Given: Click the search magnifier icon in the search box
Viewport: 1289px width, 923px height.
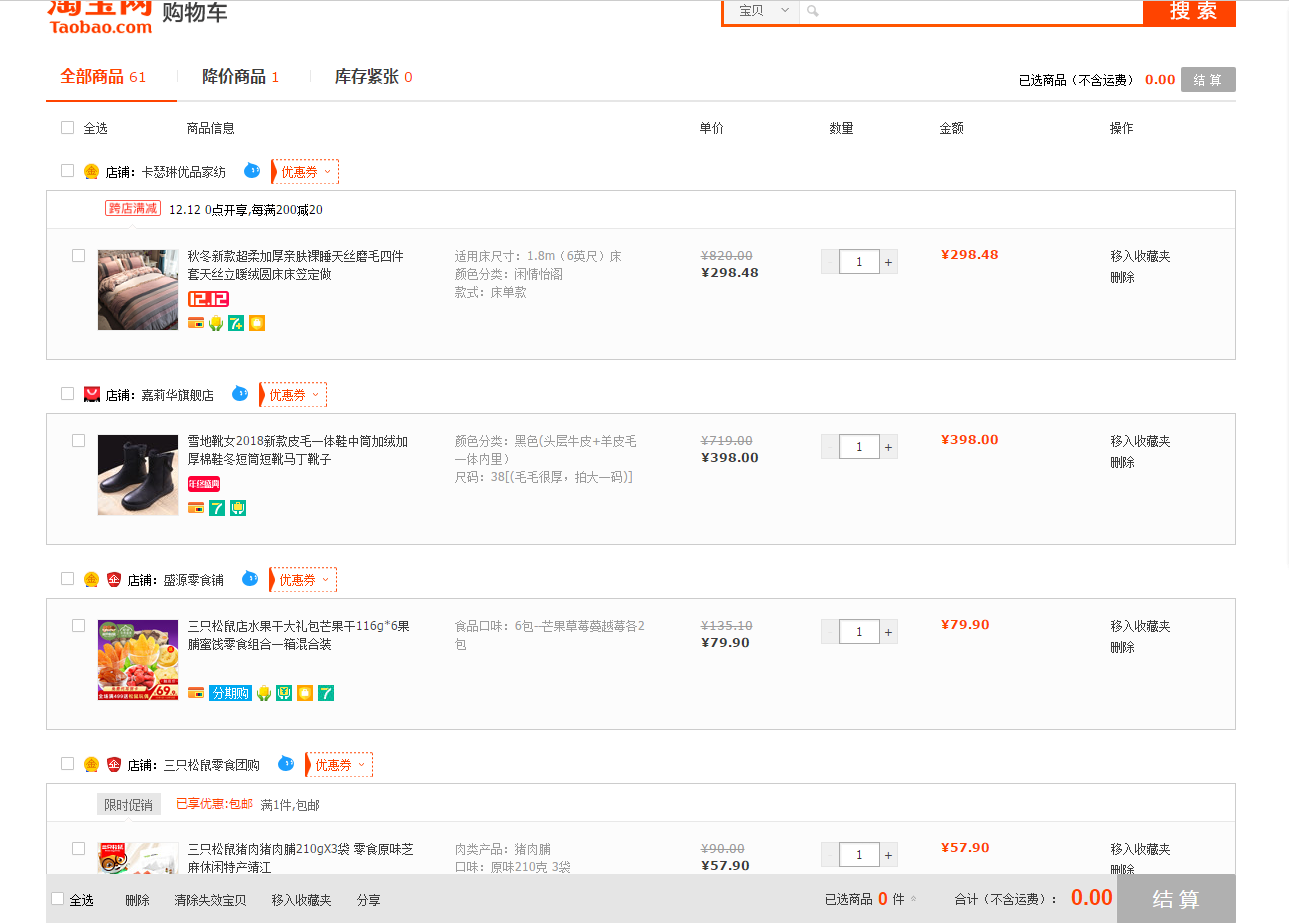Looking at the screenshot, I should pos(813,11).
